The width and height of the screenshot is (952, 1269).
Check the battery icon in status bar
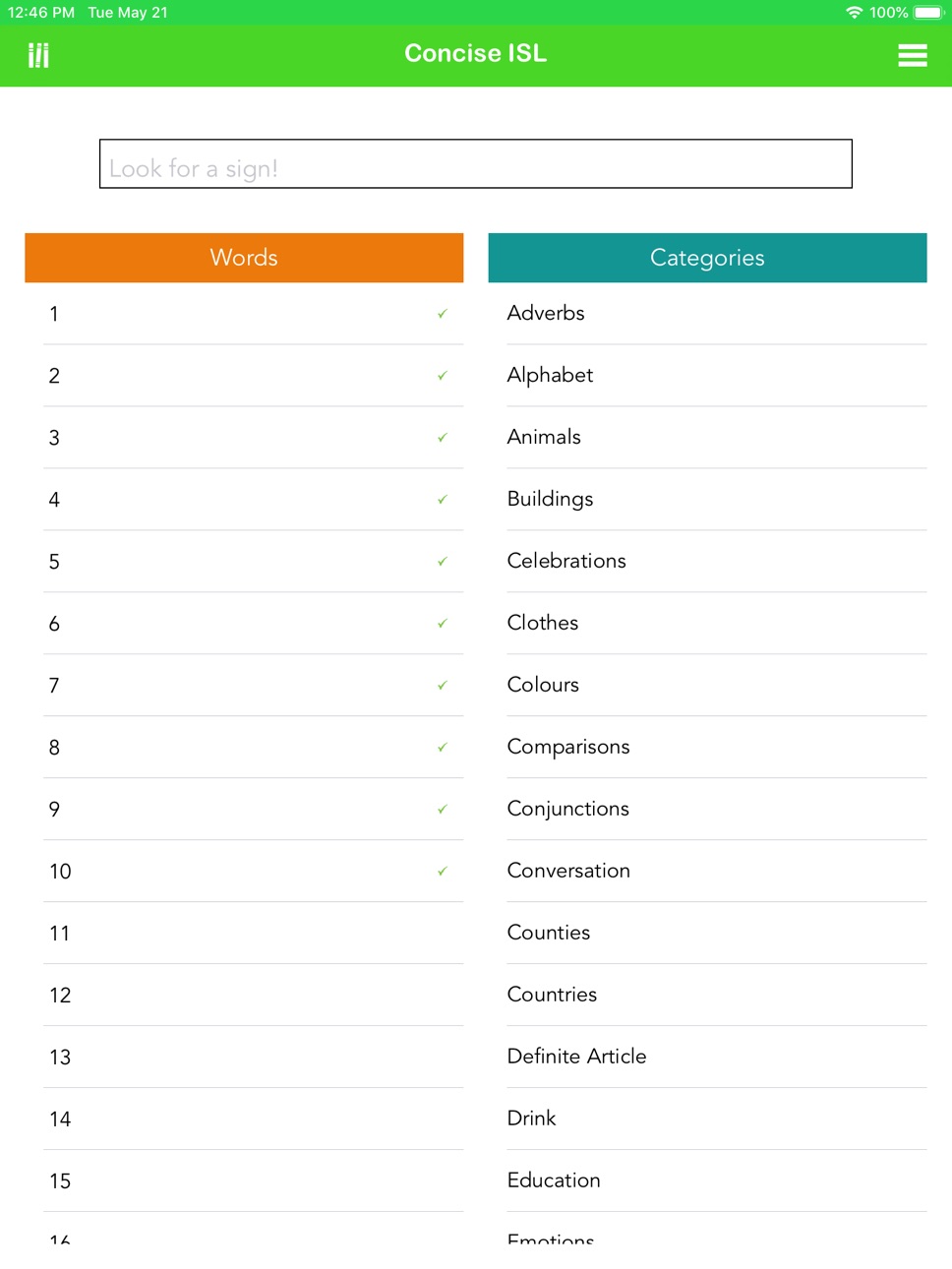point(928,13)
